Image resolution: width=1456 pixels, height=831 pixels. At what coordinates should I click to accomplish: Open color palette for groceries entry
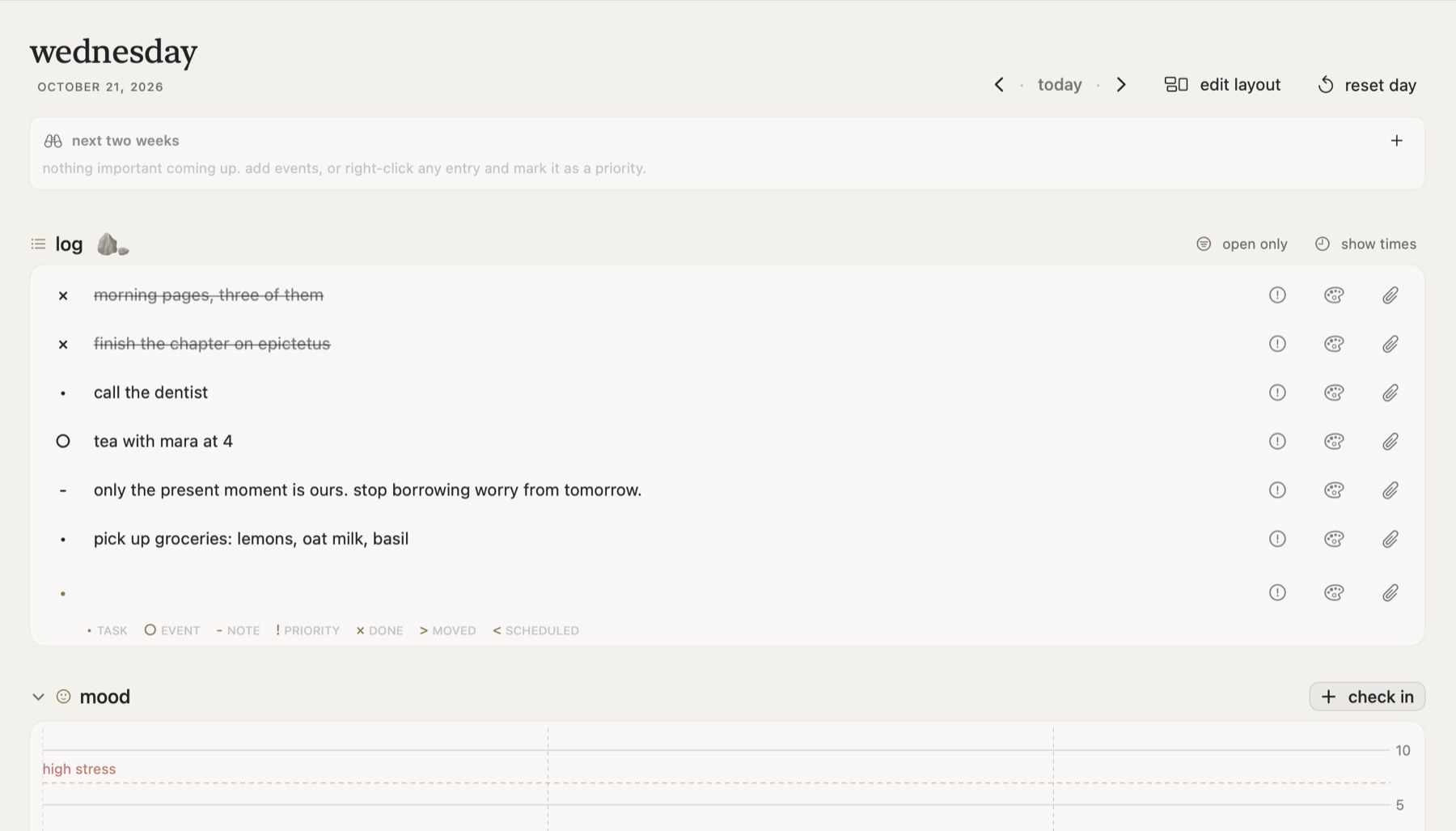point(1334,539)
